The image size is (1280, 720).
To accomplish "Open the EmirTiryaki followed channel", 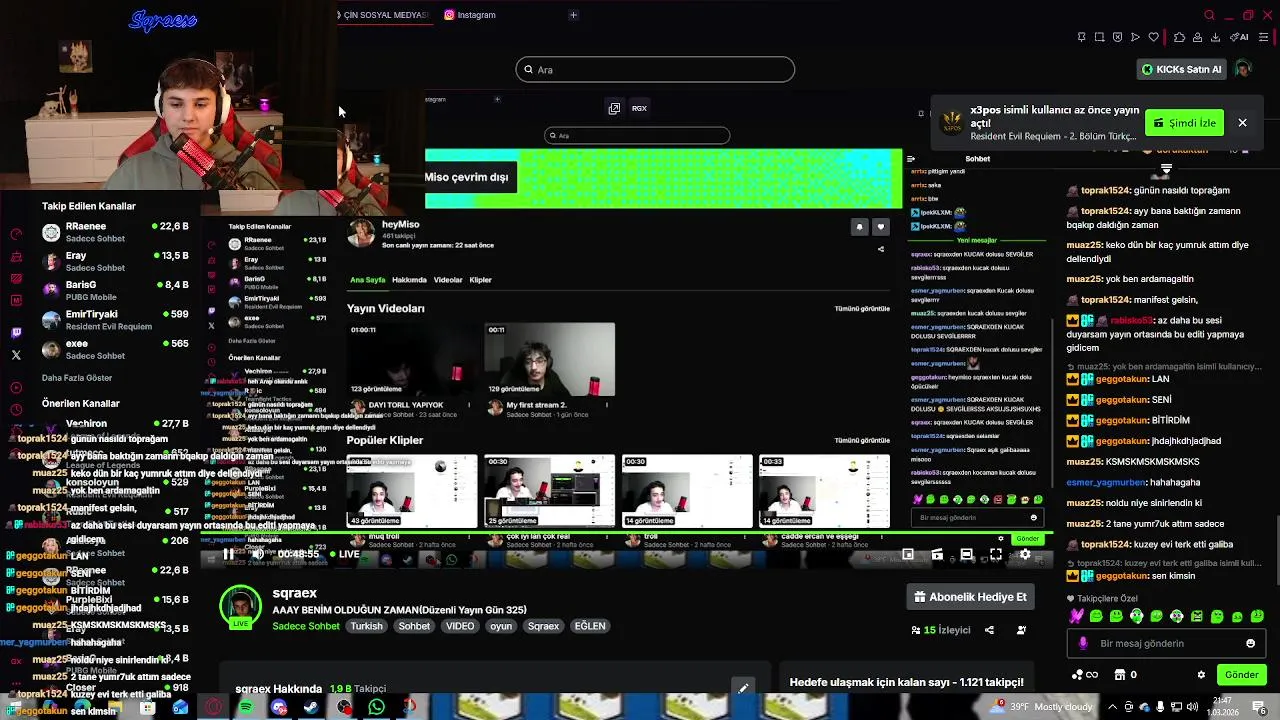I will click(x=115, y=319).
